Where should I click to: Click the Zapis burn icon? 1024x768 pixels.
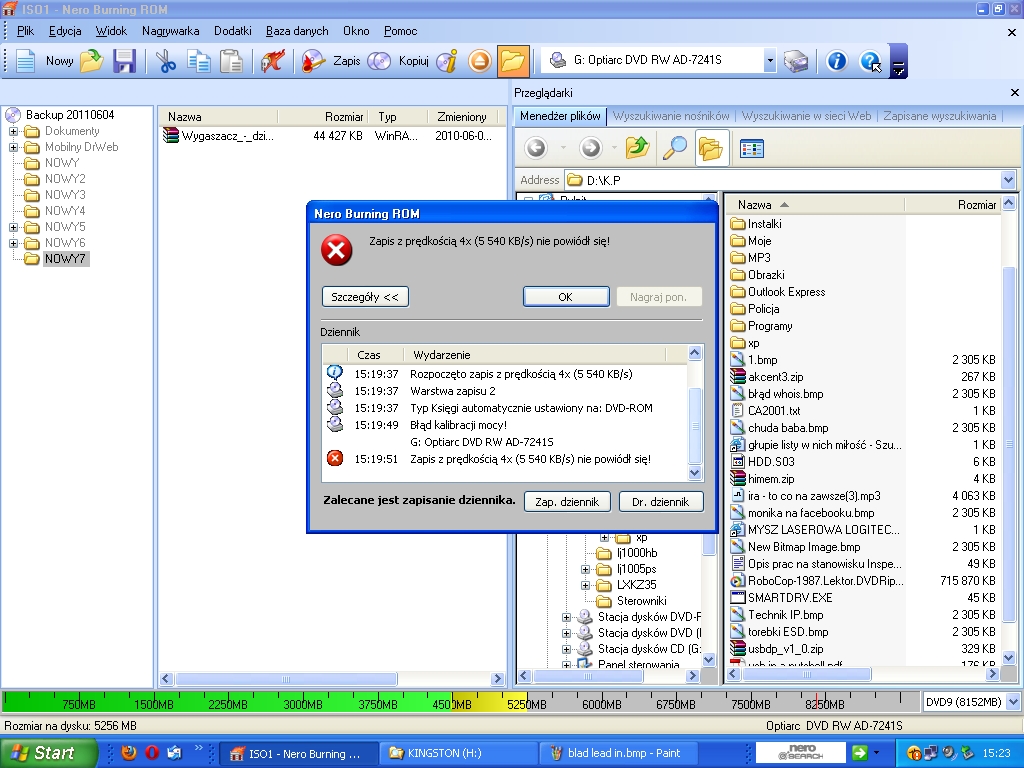313,61
